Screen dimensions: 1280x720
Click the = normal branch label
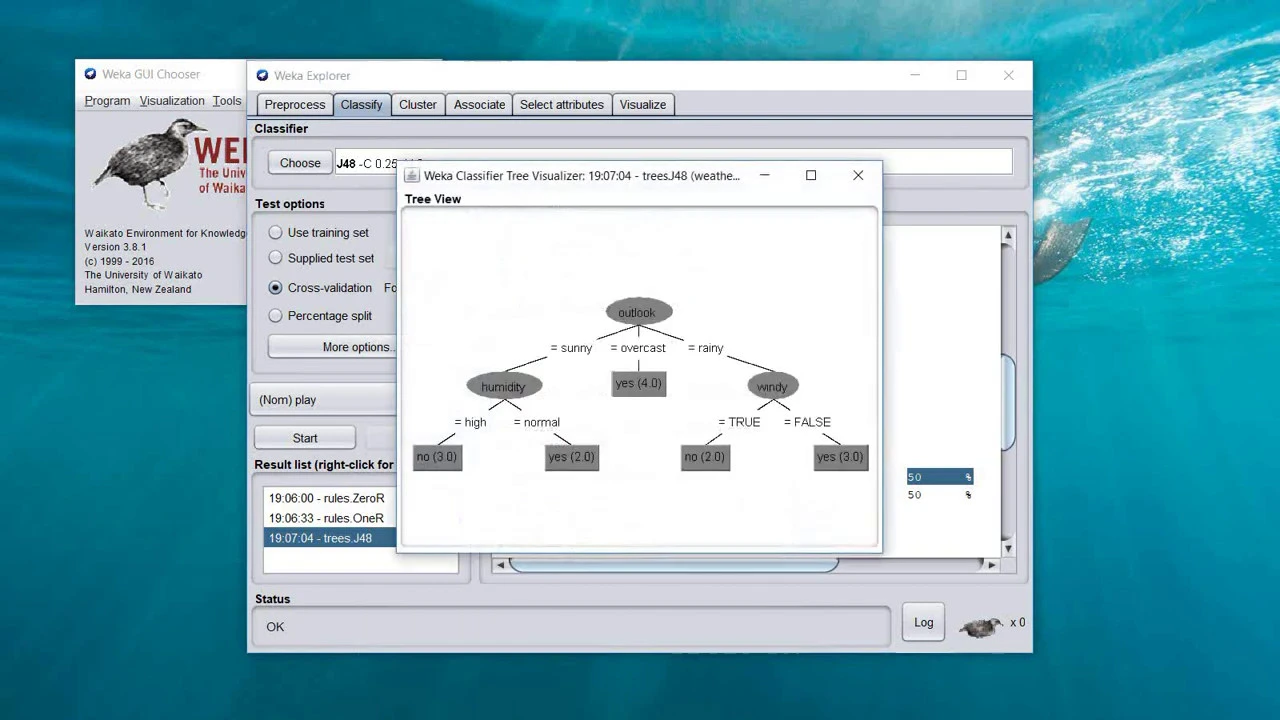point(537,422)
